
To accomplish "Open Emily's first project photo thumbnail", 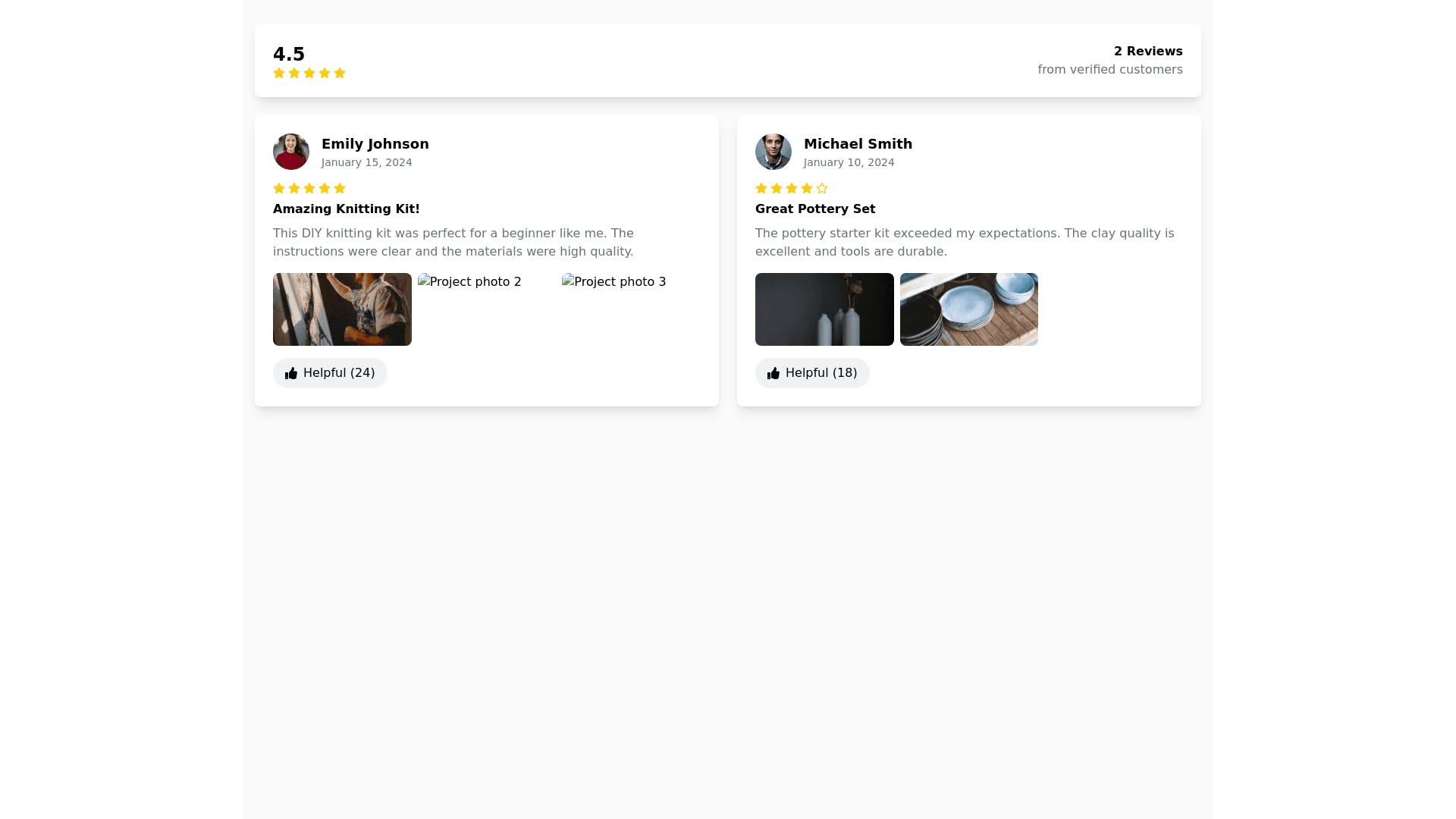I will coord(342,309).
